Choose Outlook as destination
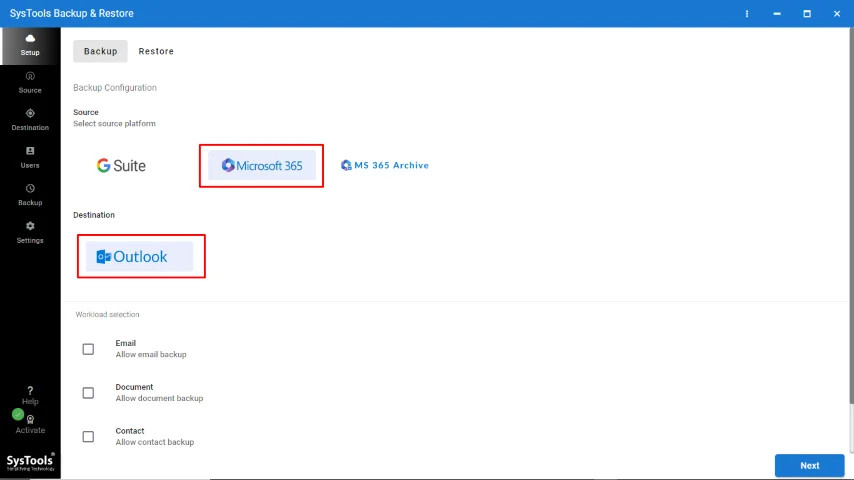 (x=139, y=257)
